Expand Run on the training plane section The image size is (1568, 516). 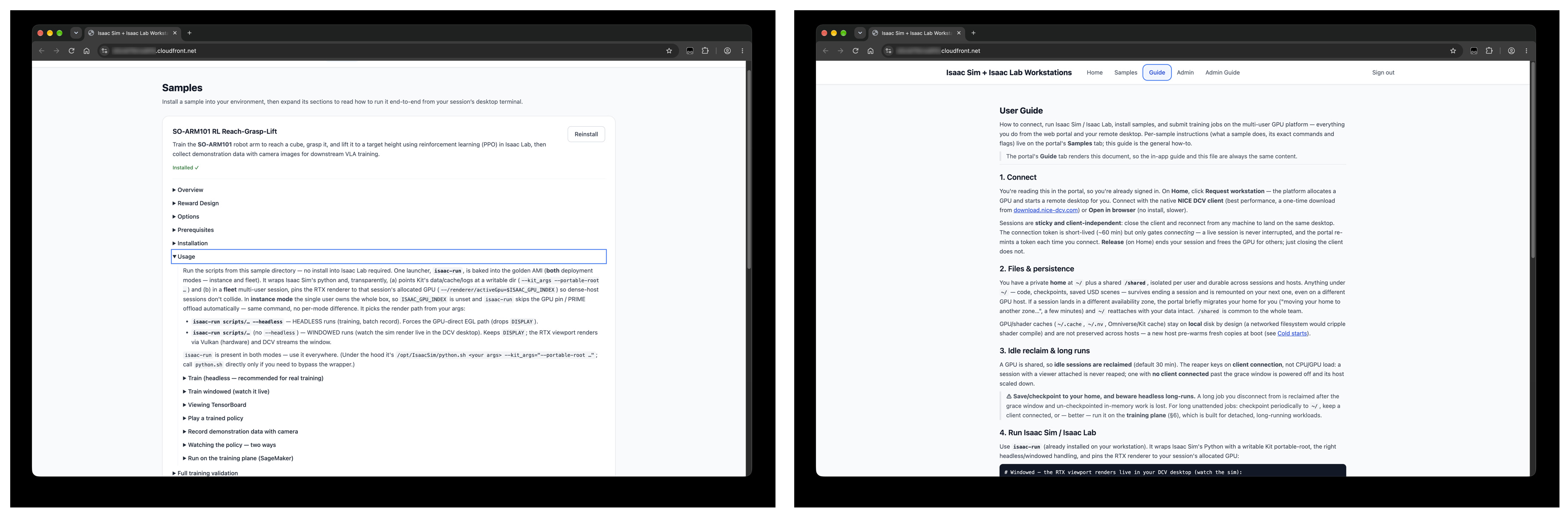click(x=238, y=459)
